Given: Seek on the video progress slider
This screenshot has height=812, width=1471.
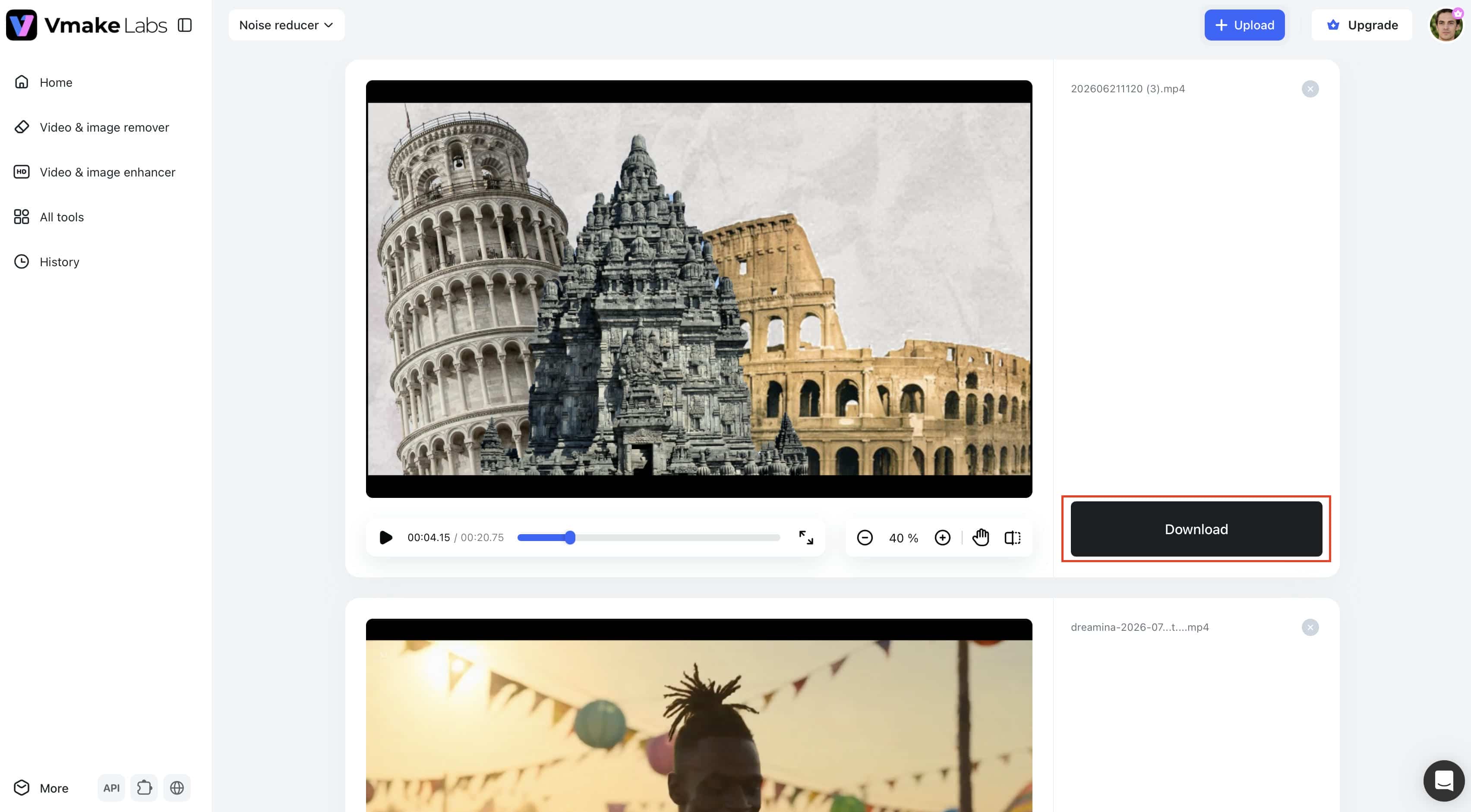Looking at the screenshot, I should pos(649,538).
